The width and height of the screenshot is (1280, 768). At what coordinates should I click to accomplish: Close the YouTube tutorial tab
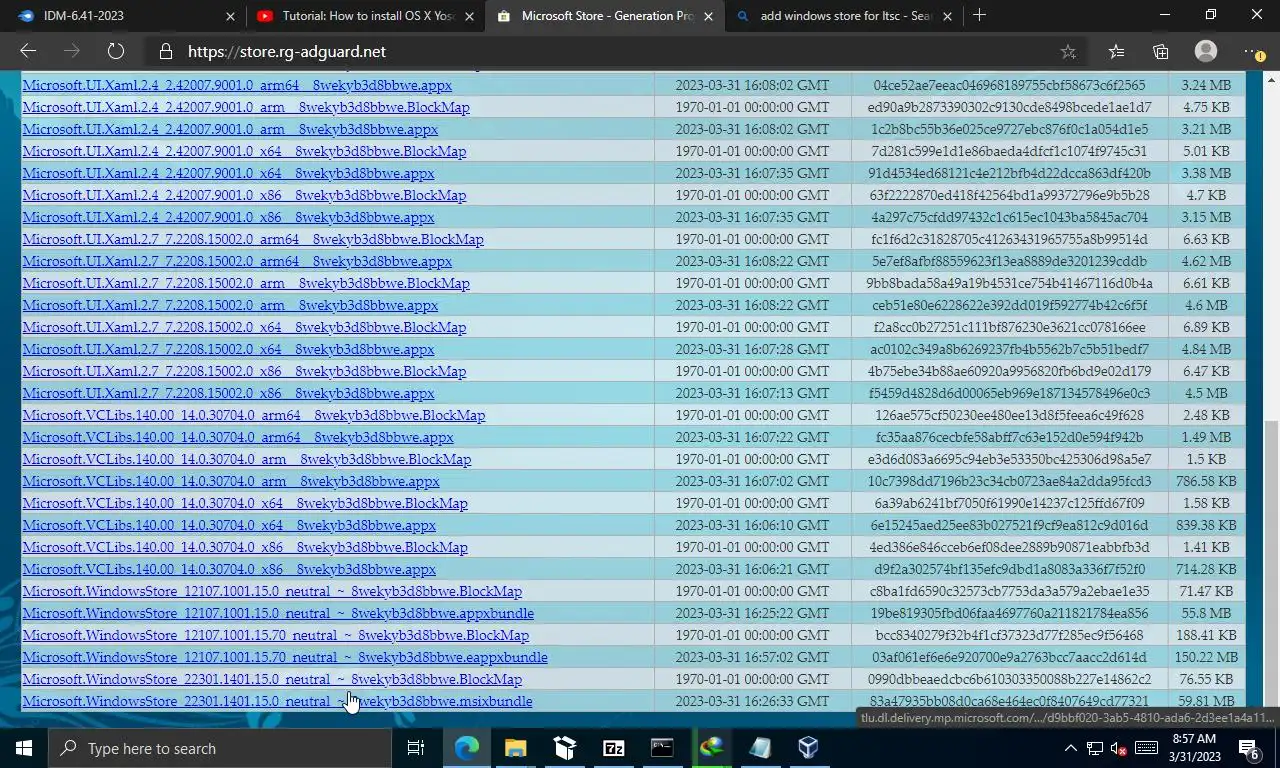pyautogui.click(x=470, y=16)
